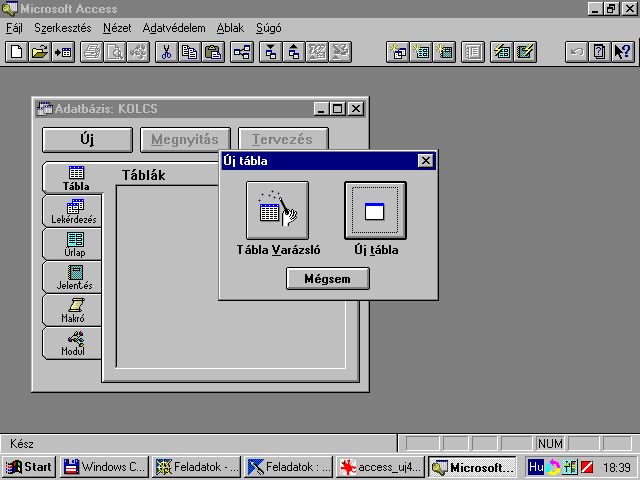Click the Paste clipboard toolbar icon
The image size is (640, 480).
[x=212, y=51]
